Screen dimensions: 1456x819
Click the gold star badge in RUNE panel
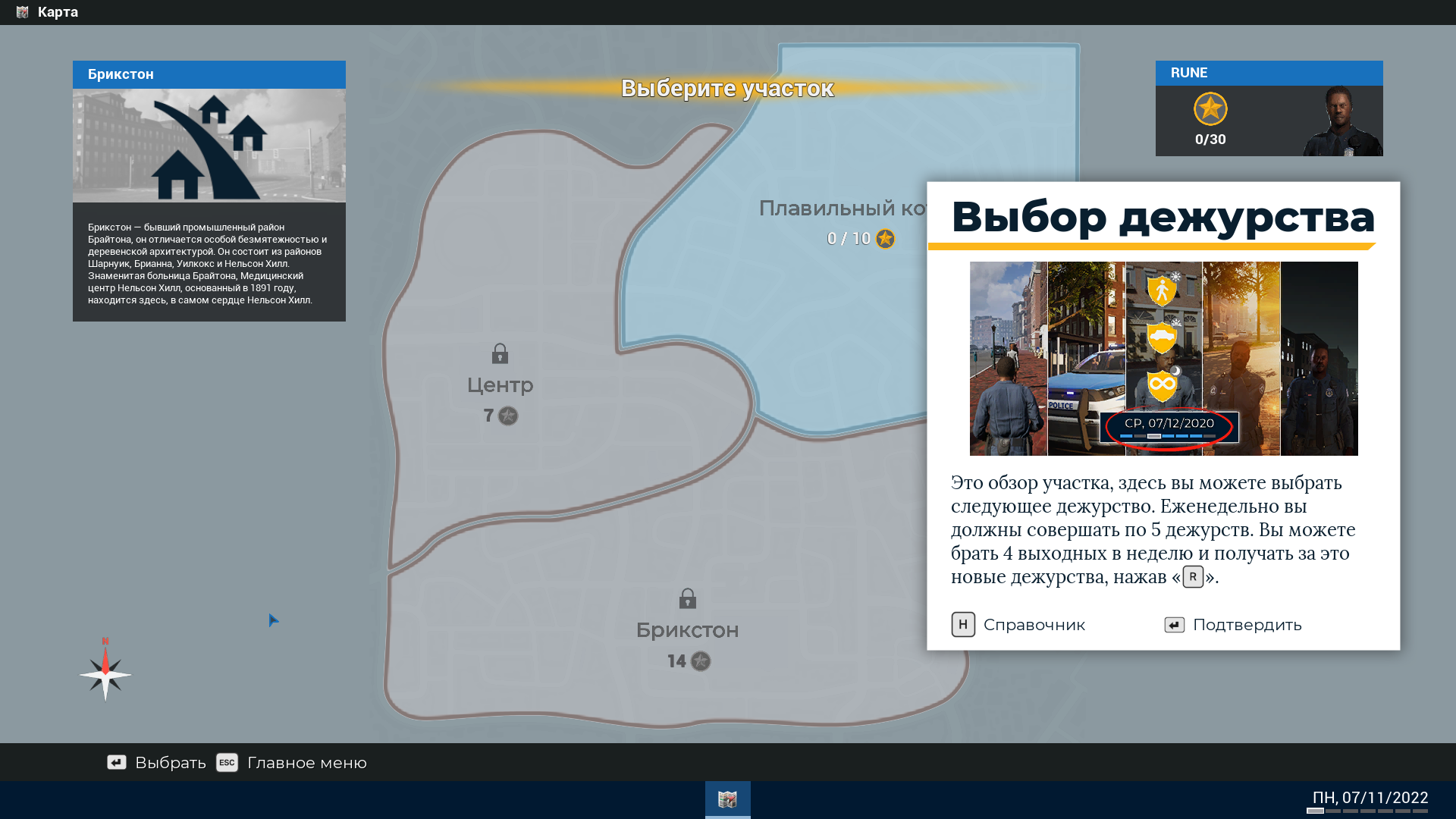pyautogui.click(x=1210, y=109)
